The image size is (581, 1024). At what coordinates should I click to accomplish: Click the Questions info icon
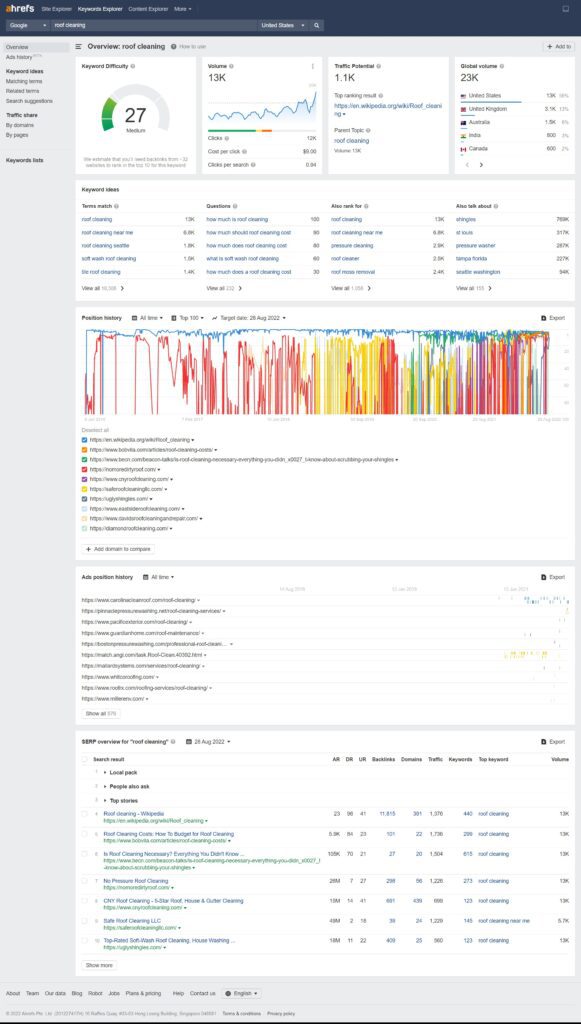click(235, 206)
